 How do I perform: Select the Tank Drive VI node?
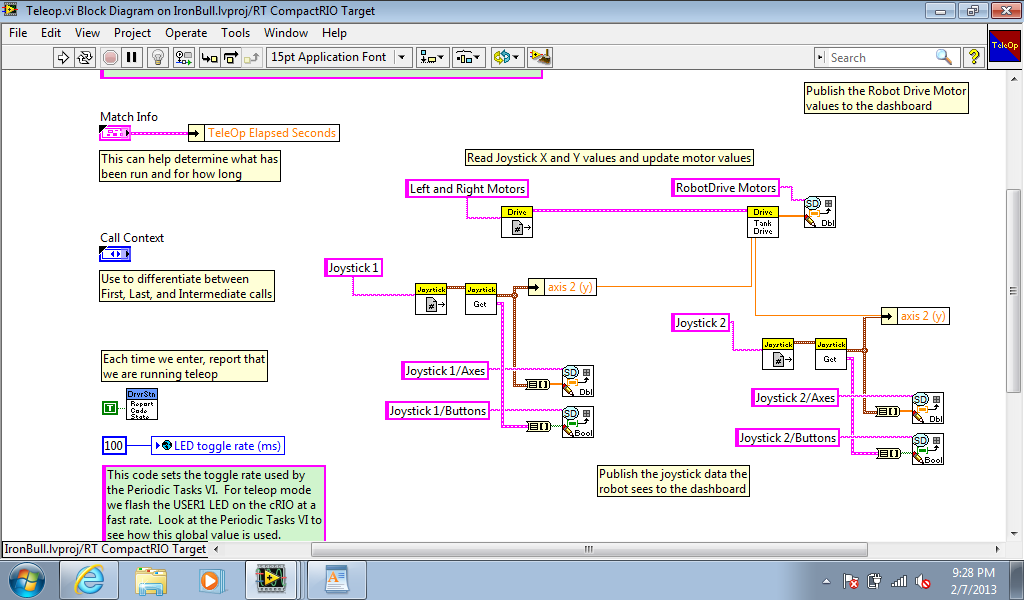pyautogui.click(x=763, y=222)
